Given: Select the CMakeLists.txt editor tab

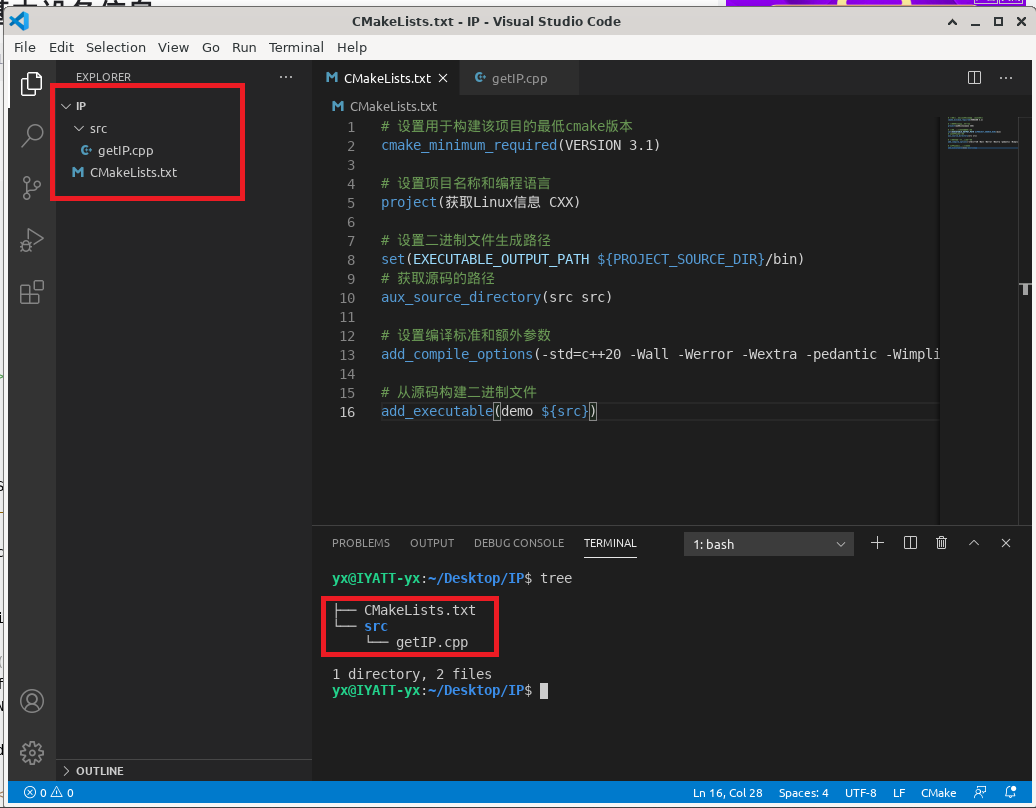Looking at the screenshot, I should [387, 78].
